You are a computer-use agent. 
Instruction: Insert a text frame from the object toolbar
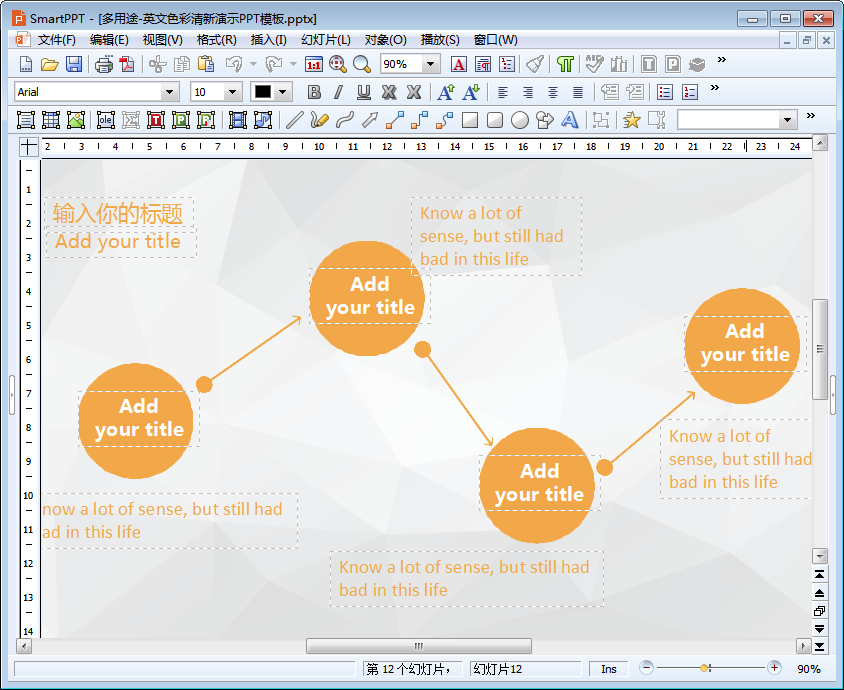[x=25, y=120]
